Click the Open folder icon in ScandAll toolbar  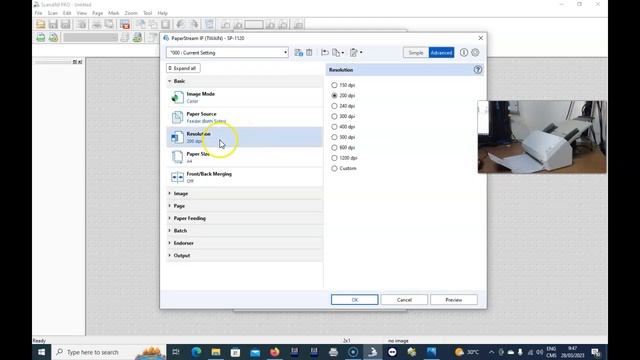pos(40,24)
